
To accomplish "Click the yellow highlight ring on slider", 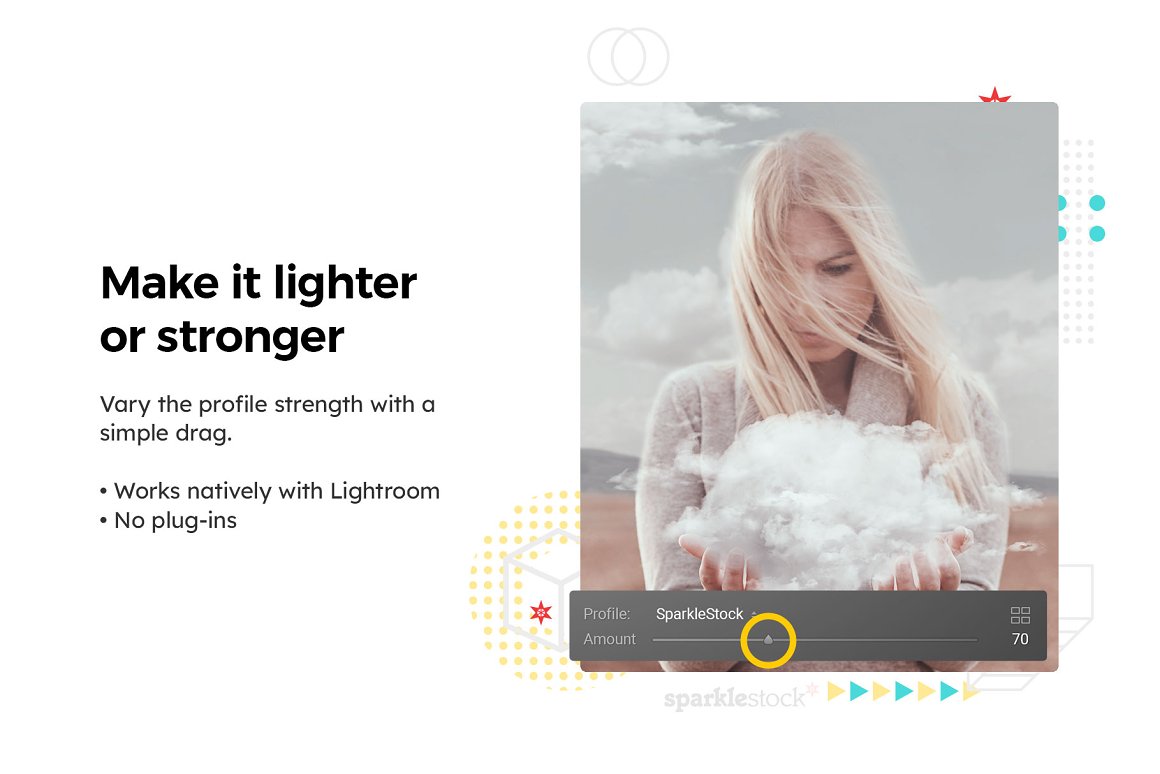I will tap(768, 640).
